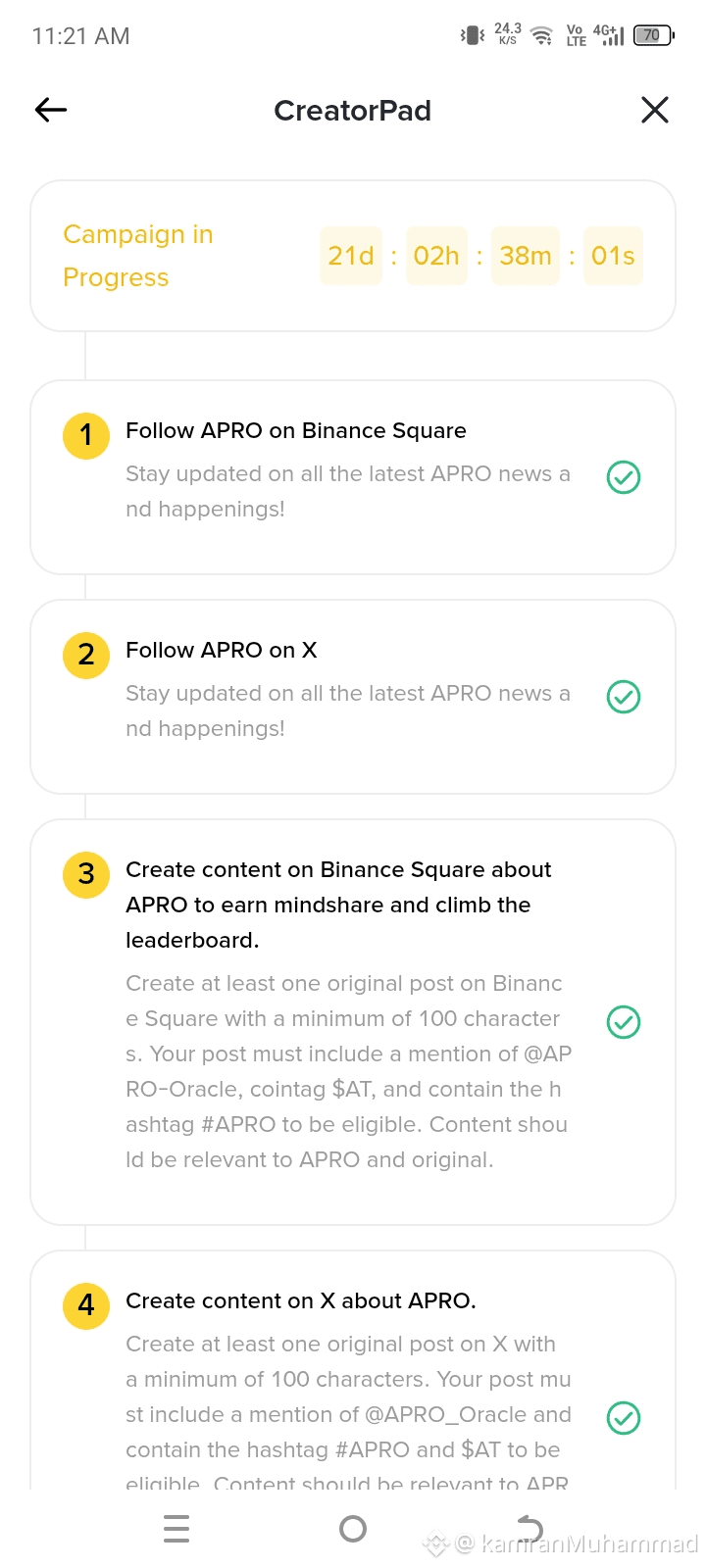Click the X content task checkmark
The height and width of the screenshot is (1568, 706).
pyautogui.click(x=624, y=1418)
